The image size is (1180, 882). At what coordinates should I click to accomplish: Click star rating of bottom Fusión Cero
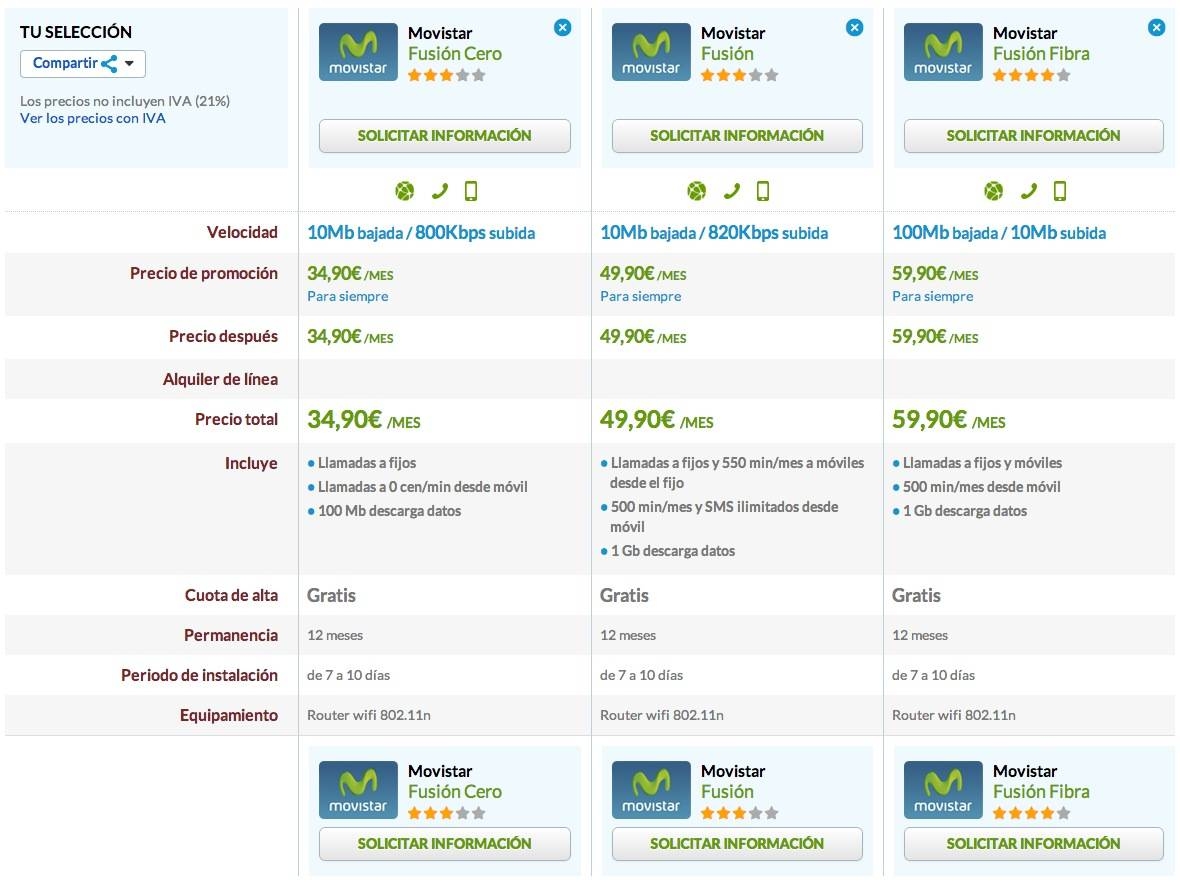(446, 814)
